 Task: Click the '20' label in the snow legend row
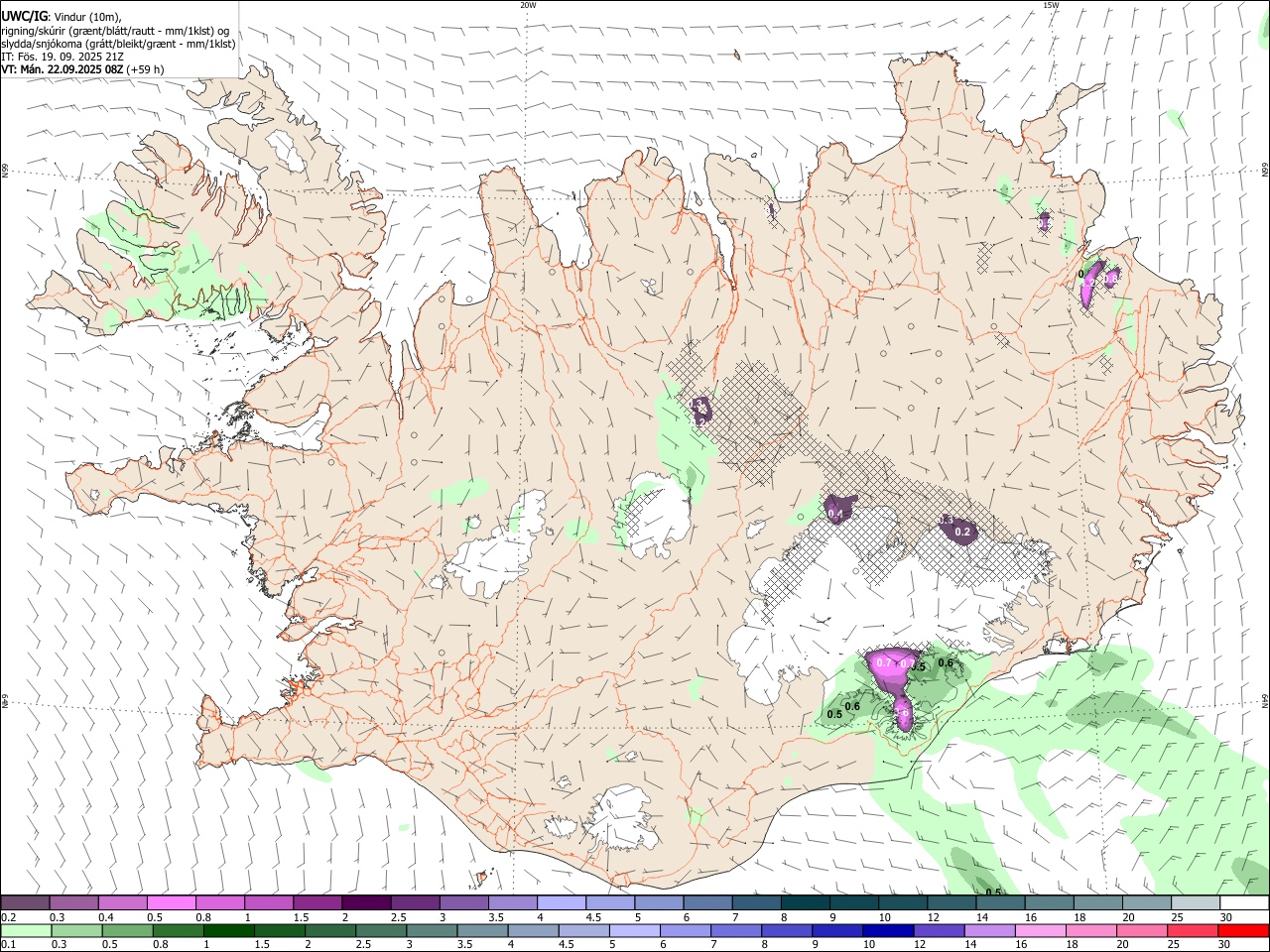(x=1128, y=917)
